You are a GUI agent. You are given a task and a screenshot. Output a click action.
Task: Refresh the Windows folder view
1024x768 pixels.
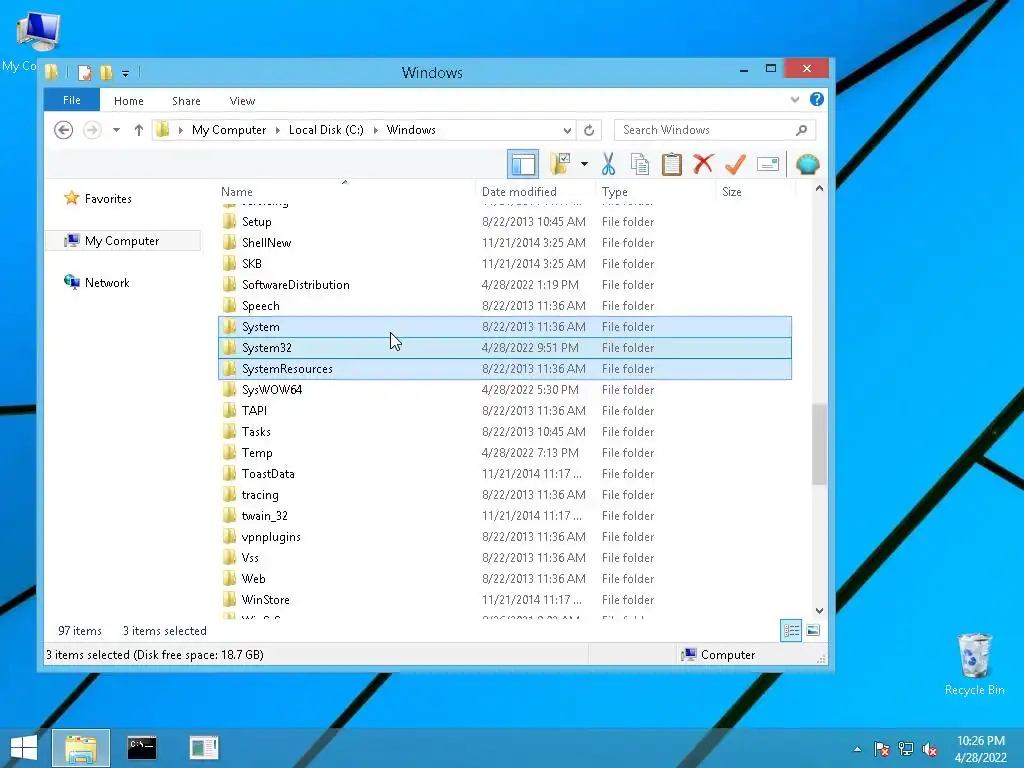pyautogui.click(x=589, y=130)
